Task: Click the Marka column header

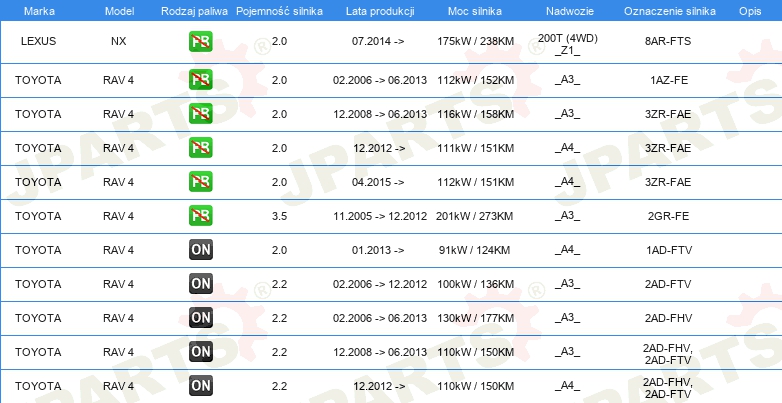Action: (x=39, y=11)
